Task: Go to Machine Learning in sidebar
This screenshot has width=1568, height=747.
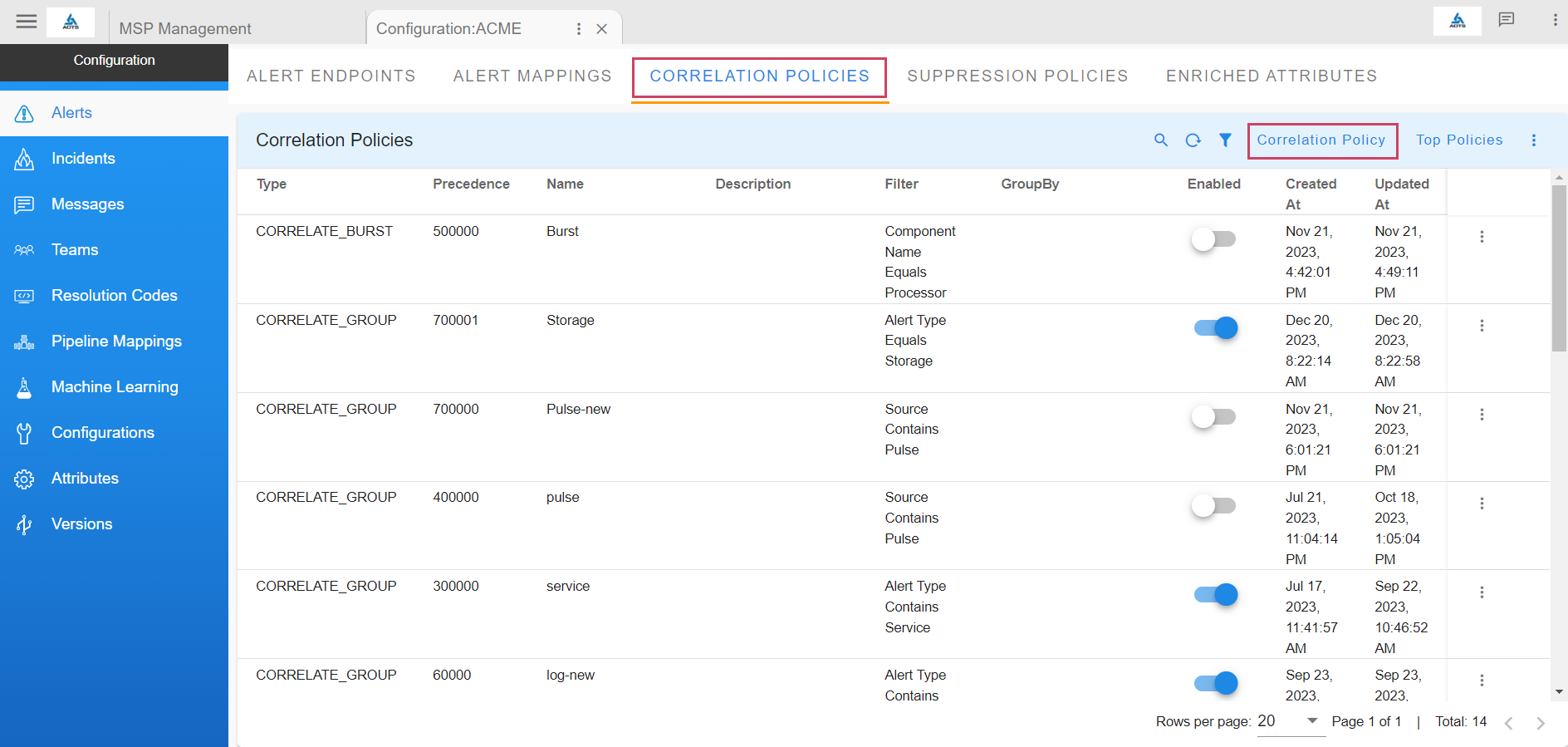Action: click(x=115, y=387)
